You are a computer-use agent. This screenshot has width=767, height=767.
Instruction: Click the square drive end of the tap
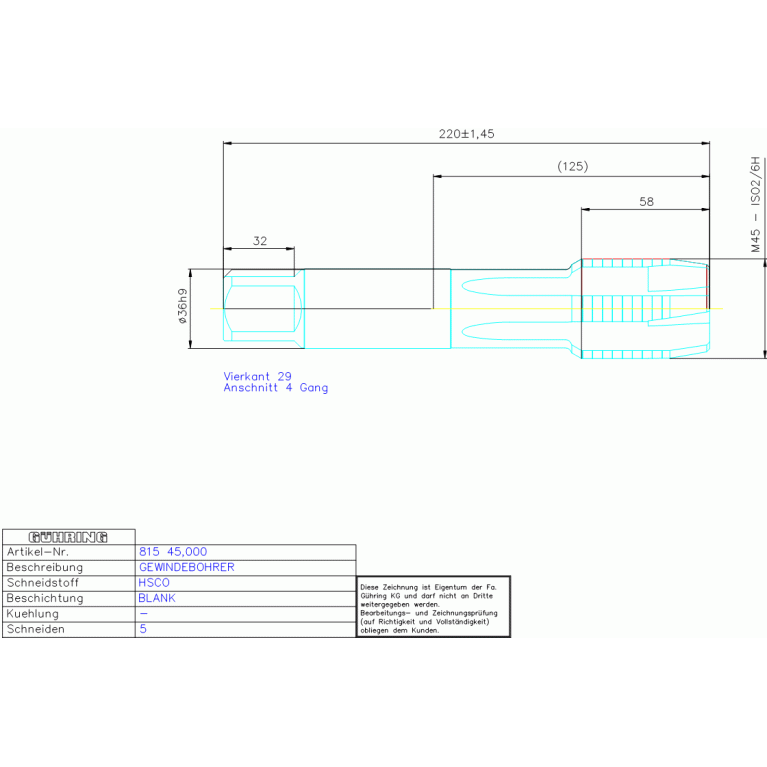pyautogui.click(x=264, y=309)
